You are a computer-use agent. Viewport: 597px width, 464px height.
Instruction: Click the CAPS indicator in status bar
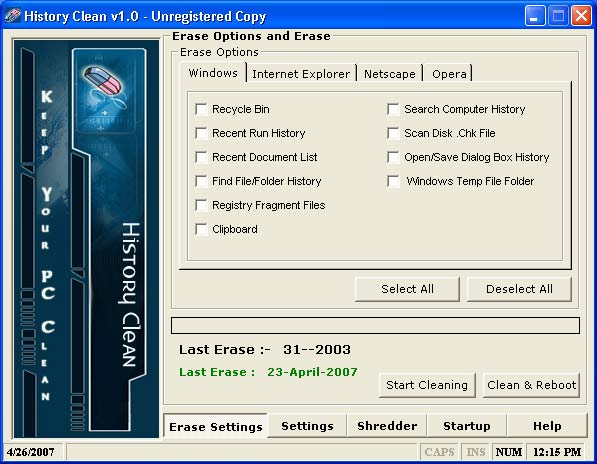(439, 452)
